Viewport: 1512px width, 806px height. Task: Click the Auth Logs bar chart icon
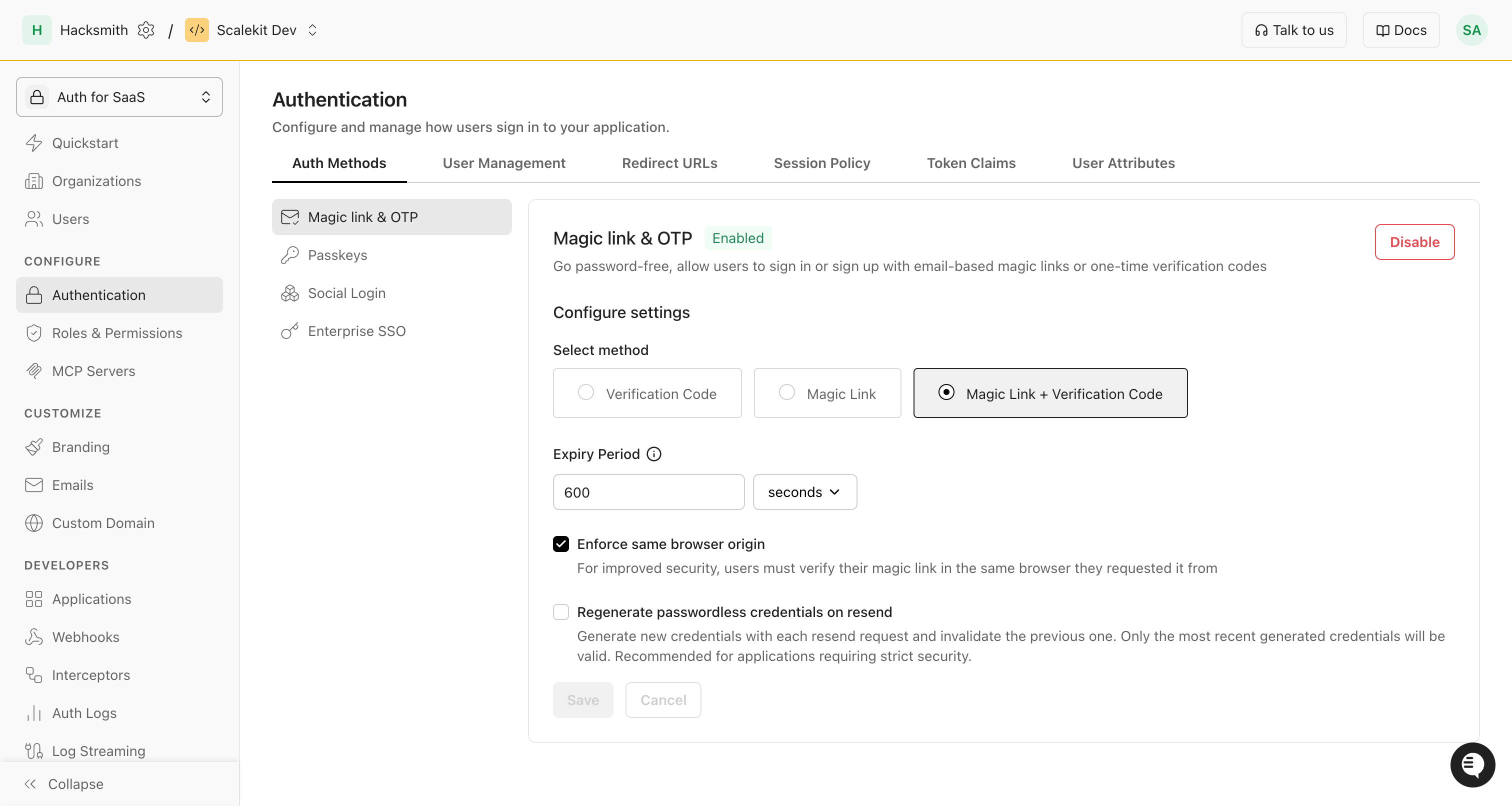coord(34,712)
